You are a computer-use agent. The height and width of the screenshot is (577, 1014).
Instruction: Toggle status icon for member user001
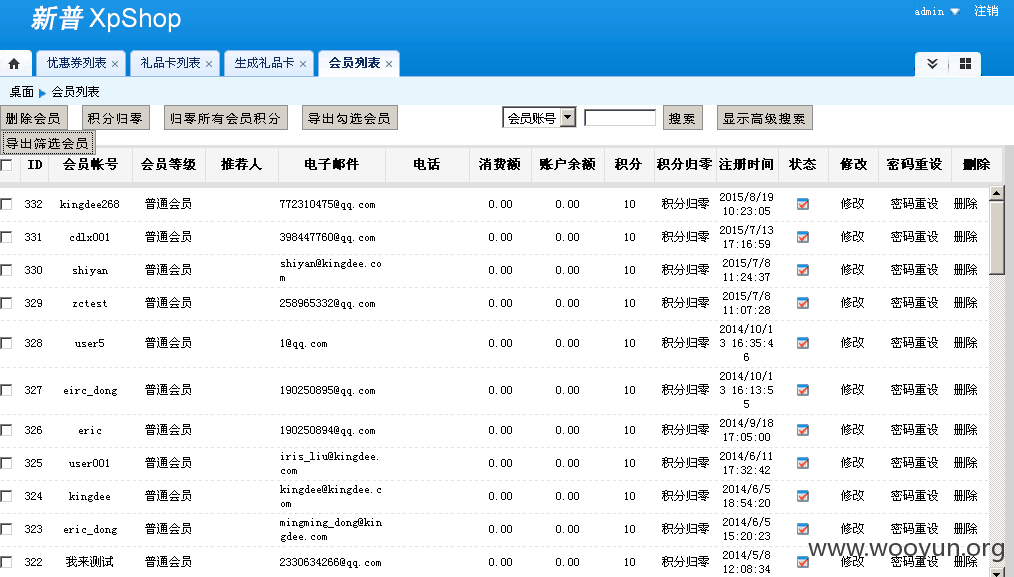point(803,463)
